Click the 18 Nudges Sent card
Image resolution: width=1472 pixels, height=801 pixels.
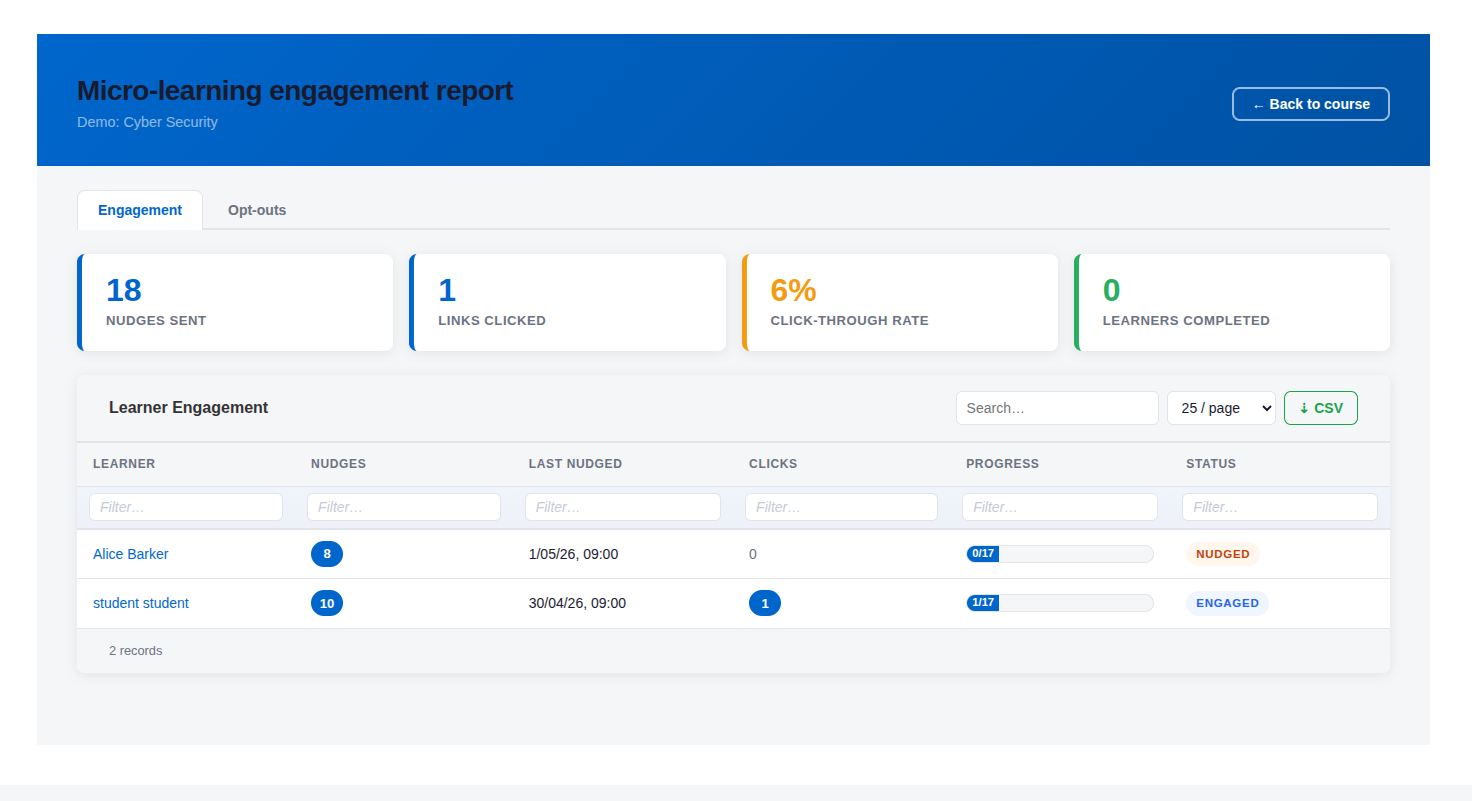235,302
